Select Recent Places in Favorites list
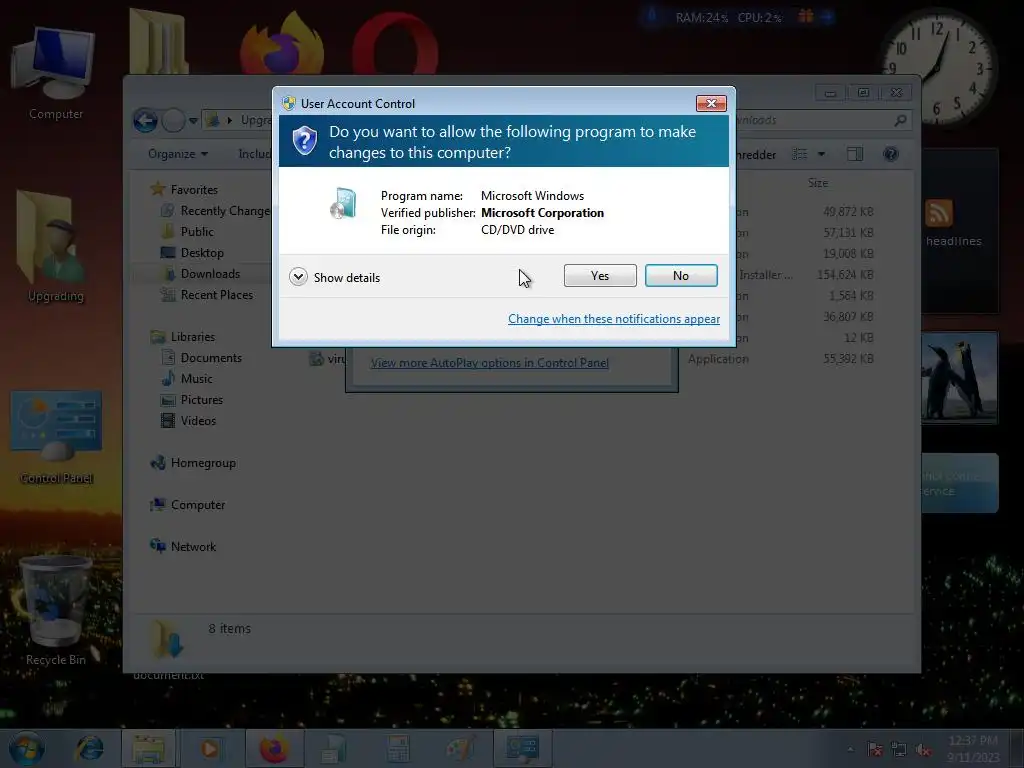The image size is (1024, 768). click(x=216, y=295)
